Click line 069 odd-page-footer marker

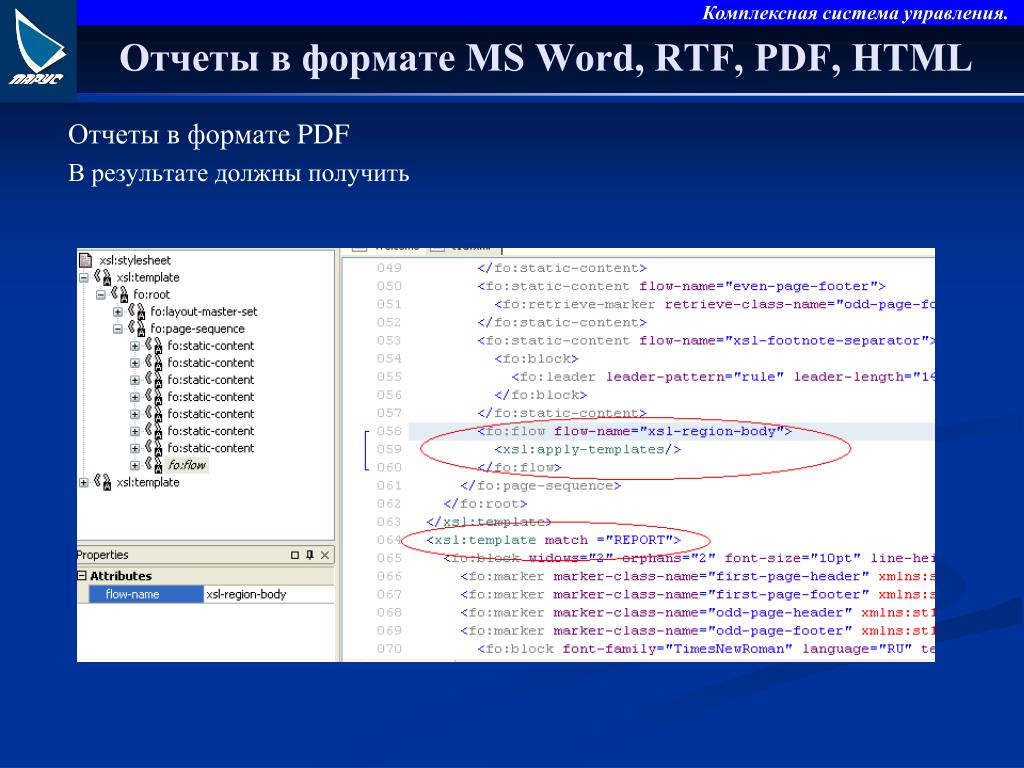697,631
